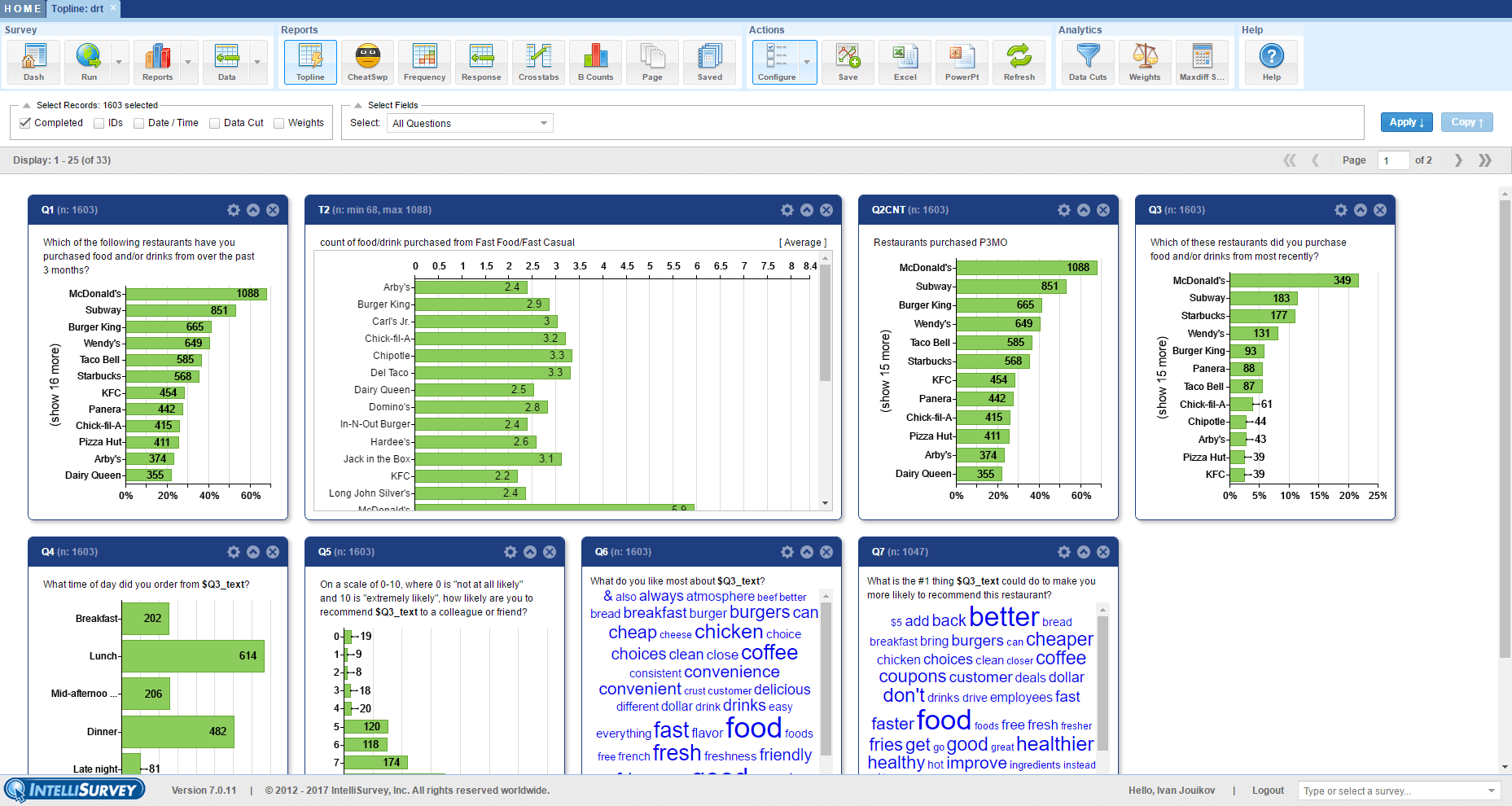This screenshot has height=806, width=1512.
Task: Export results with the Excel icon
Action: click(x=905, y=62)
